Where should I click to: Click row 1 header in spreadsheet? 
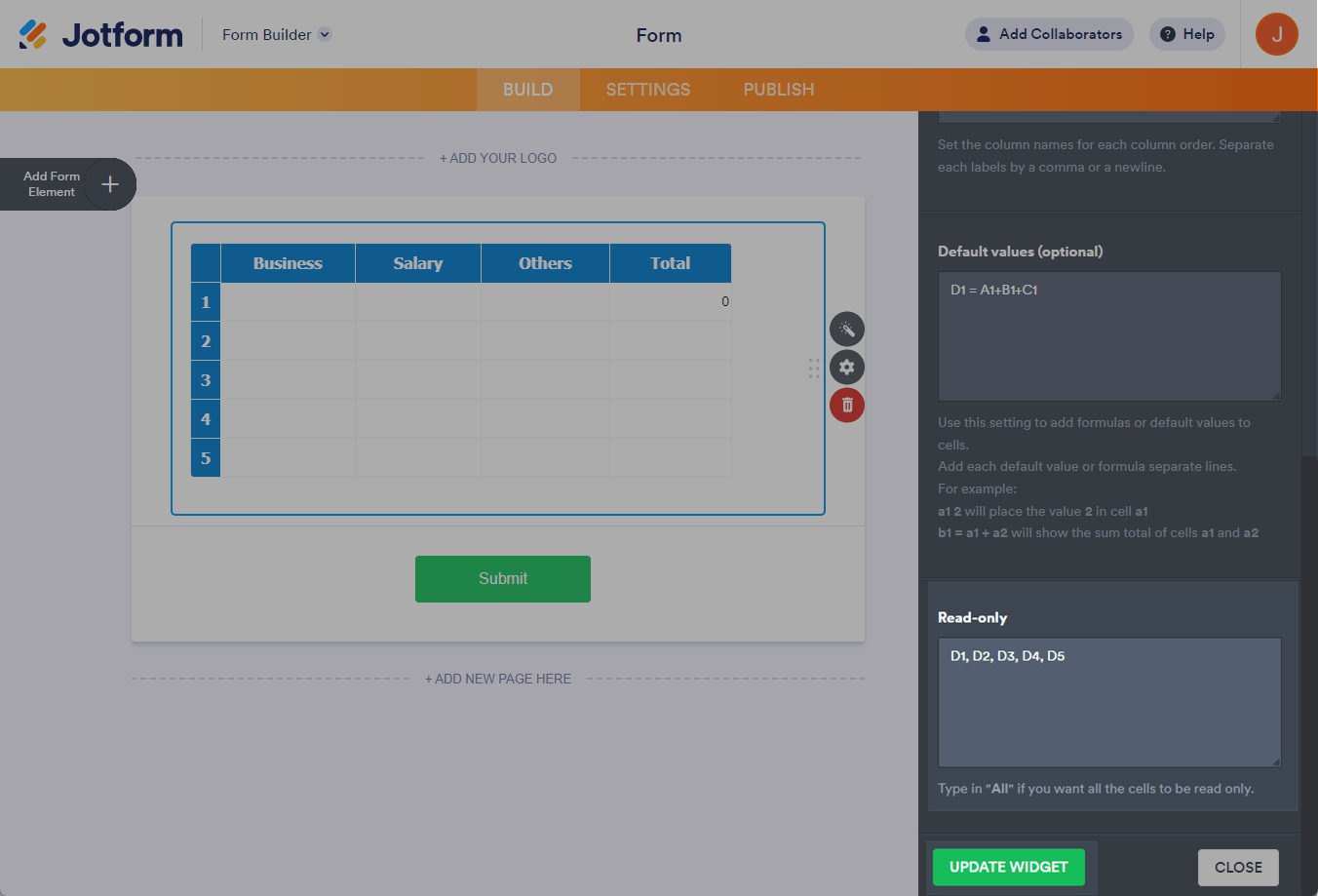[x=206, y=302]
